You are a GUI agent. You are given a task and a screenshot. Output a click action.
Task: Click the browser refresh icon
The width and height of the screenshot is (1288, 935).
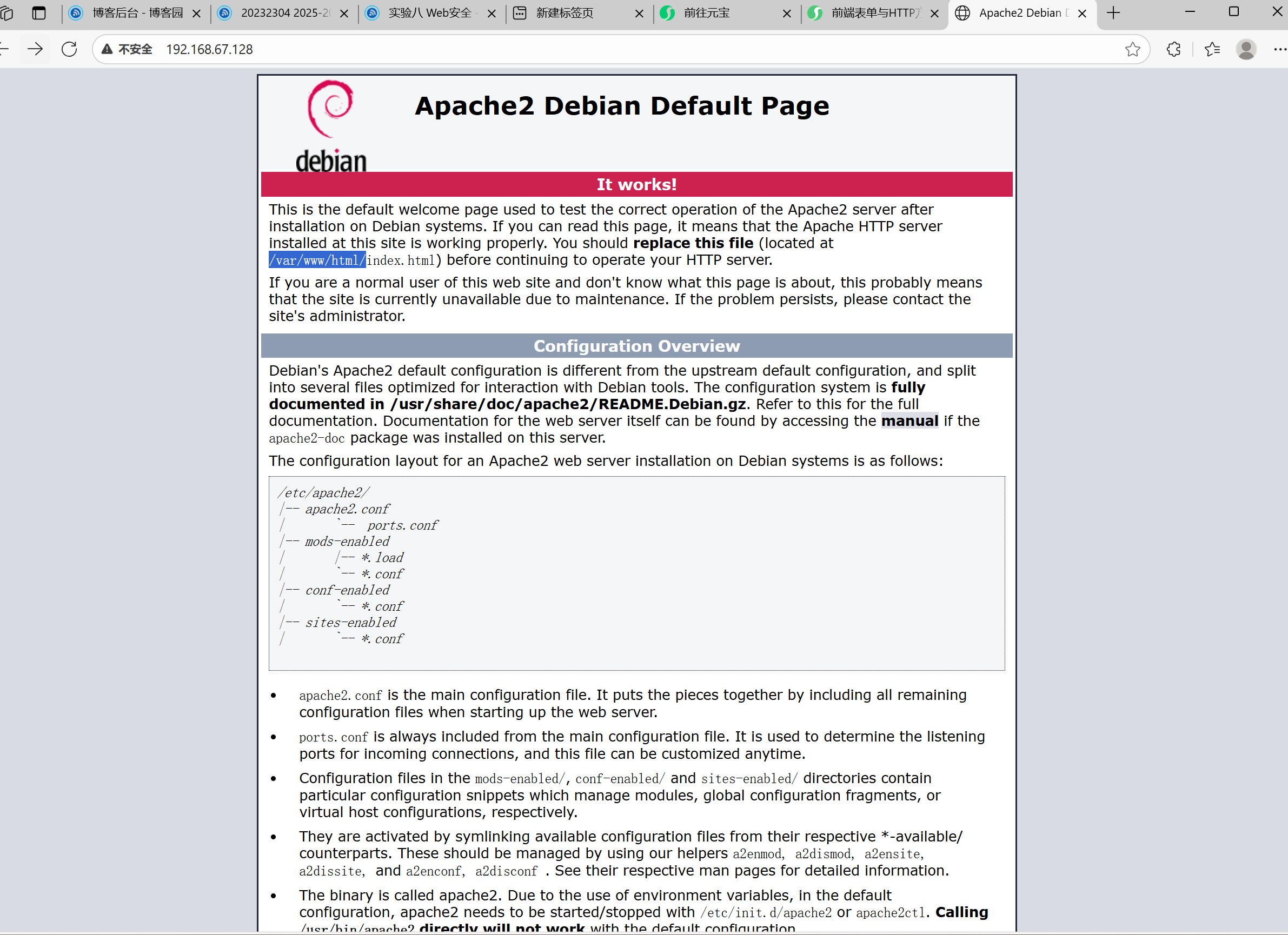click(69, 49)
